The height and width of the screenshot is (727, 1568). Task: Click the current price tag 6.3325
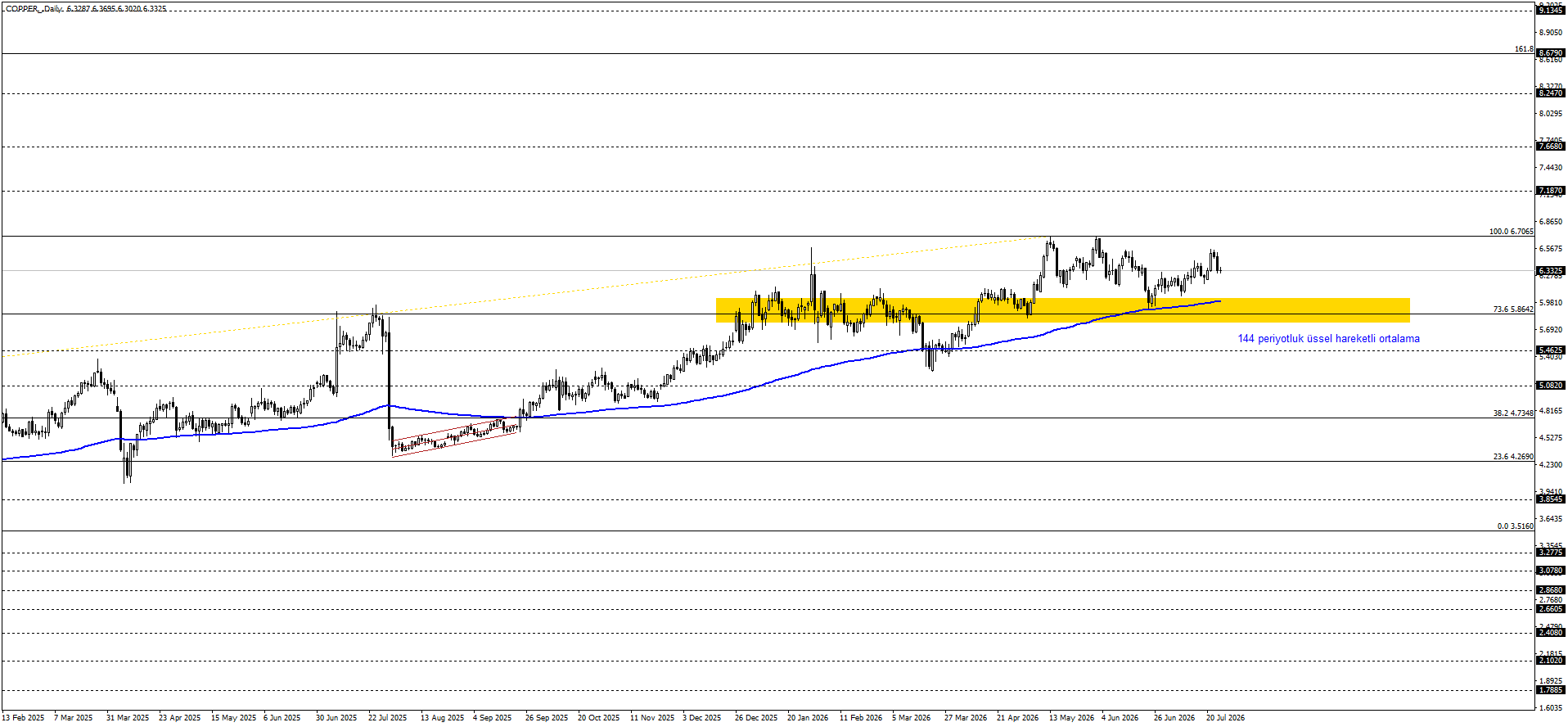[1551, 271]
